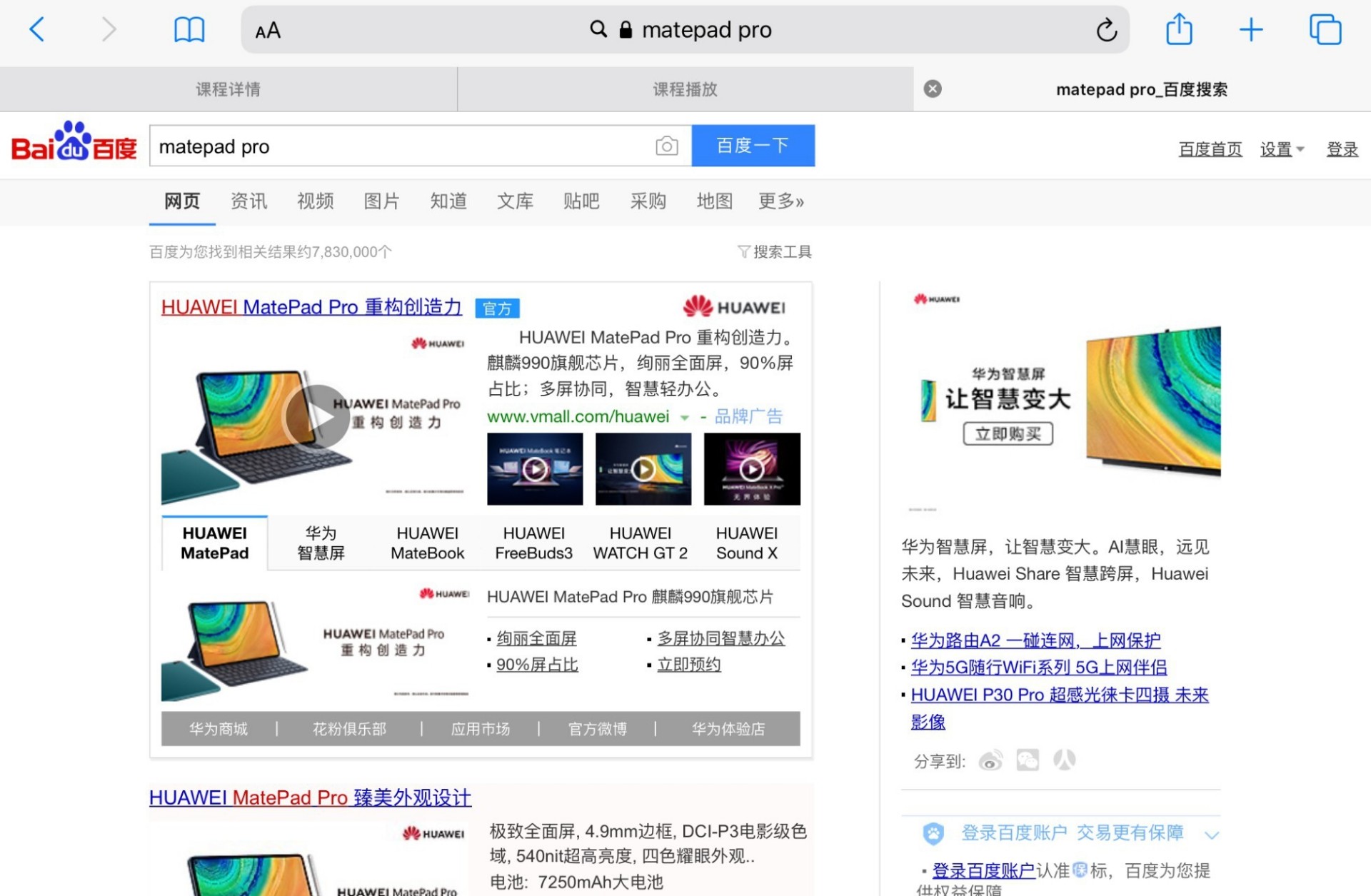Click 花粉俱乐部 in the gray bar
The width and height of the screenshot is (1371, 896).
coord(349,729)
